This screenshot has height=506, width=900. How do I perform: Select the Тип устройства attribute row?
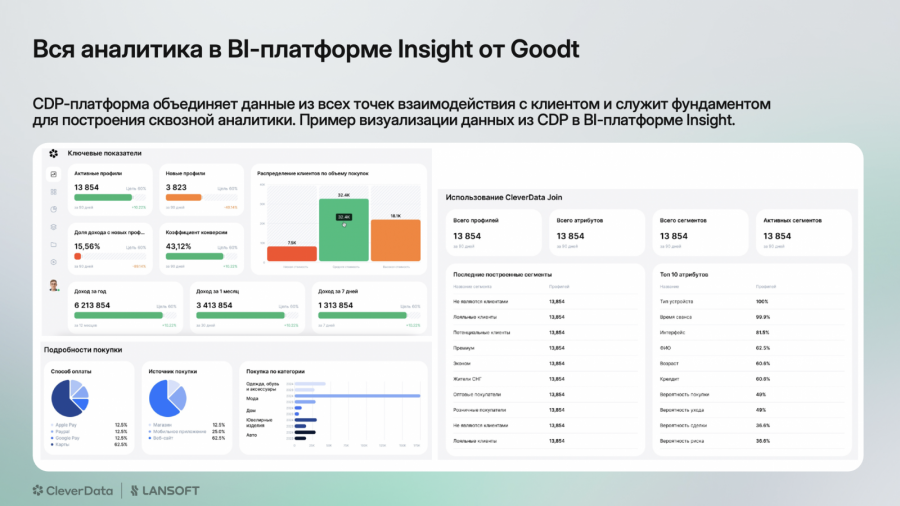[752, 301]
